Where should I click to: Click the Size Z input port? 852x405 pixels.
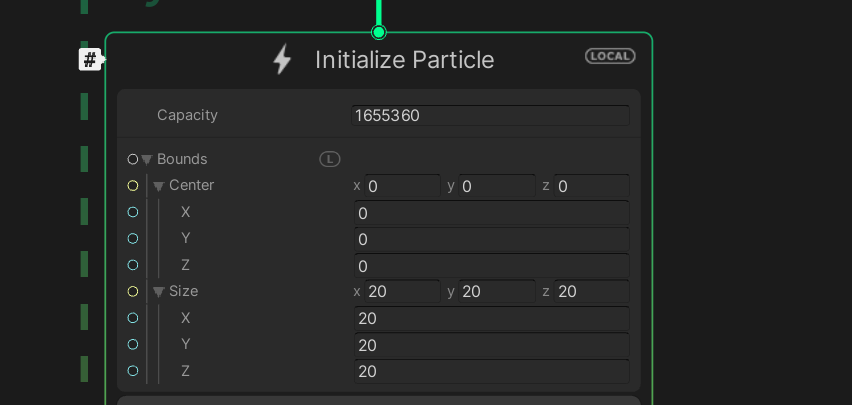click(133, 371)
